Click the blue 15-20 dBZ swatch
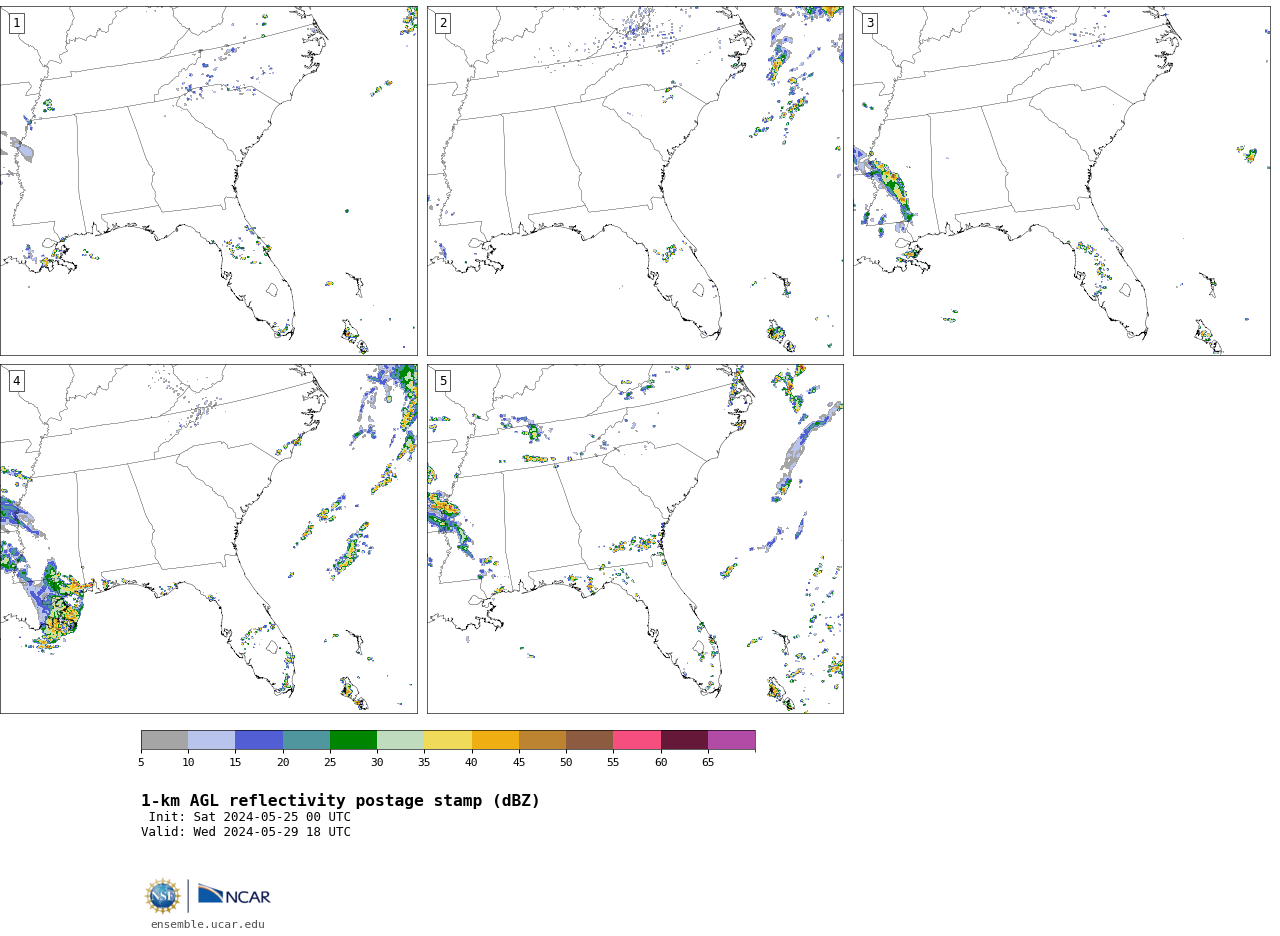1280x936 pixels. [x=259, y=740]
